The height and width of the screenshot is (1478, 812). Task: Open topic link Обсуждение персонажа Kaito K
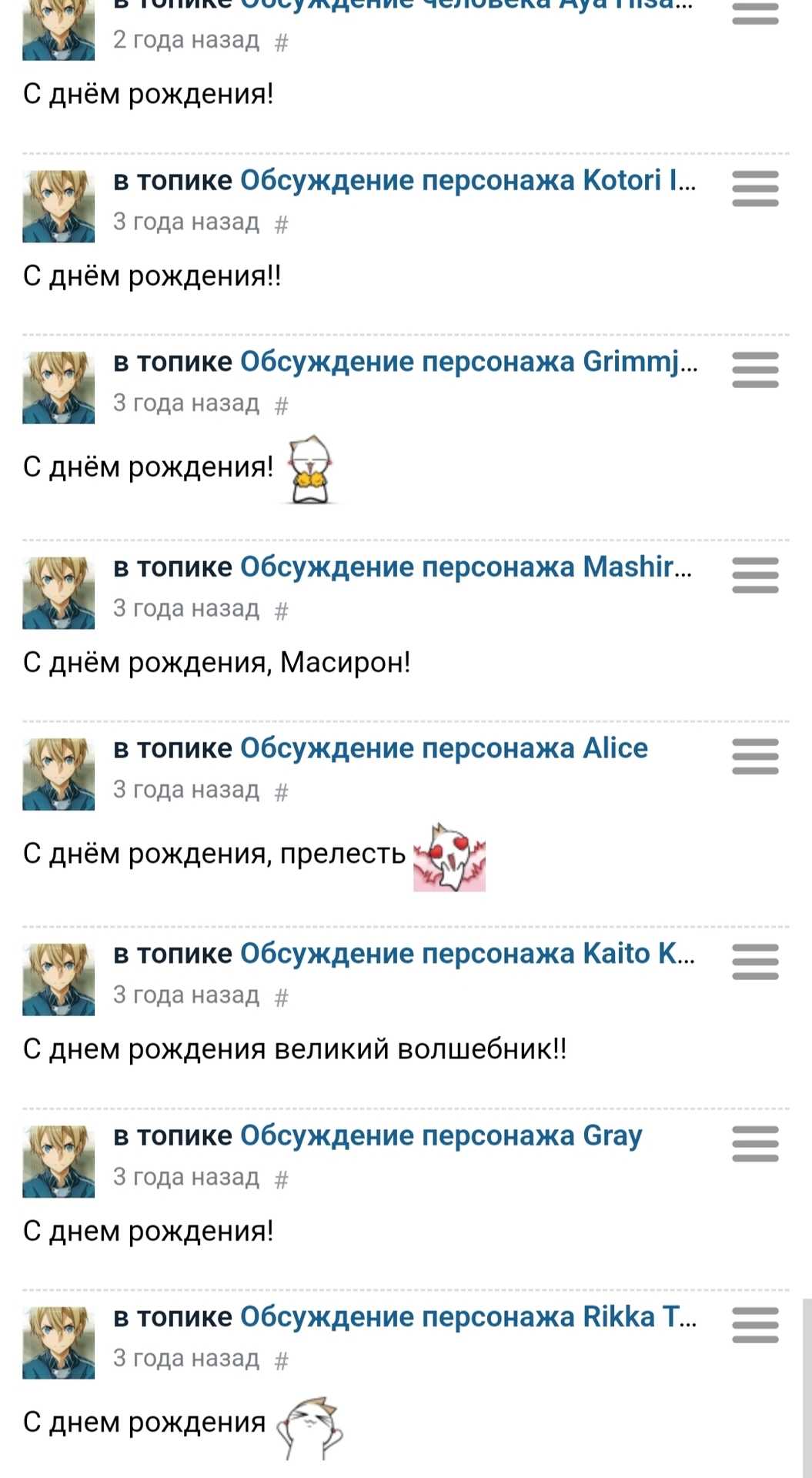[467, 953]
